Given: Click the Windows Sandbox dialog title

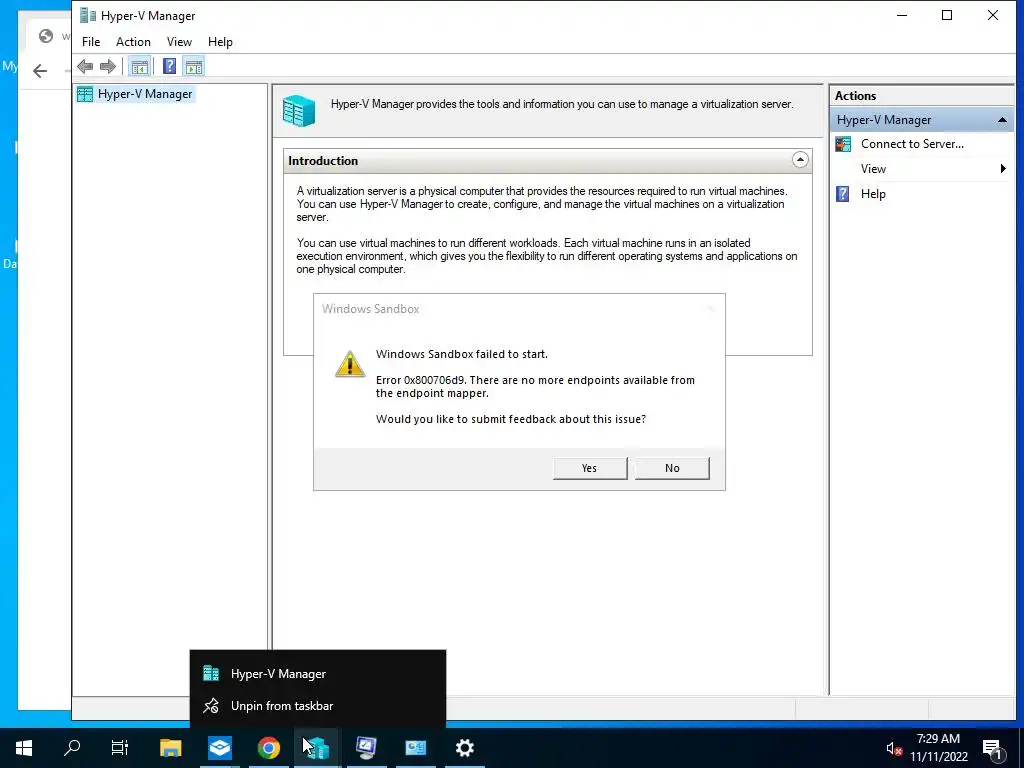Looking at the screenshot, I should (370, 309).
